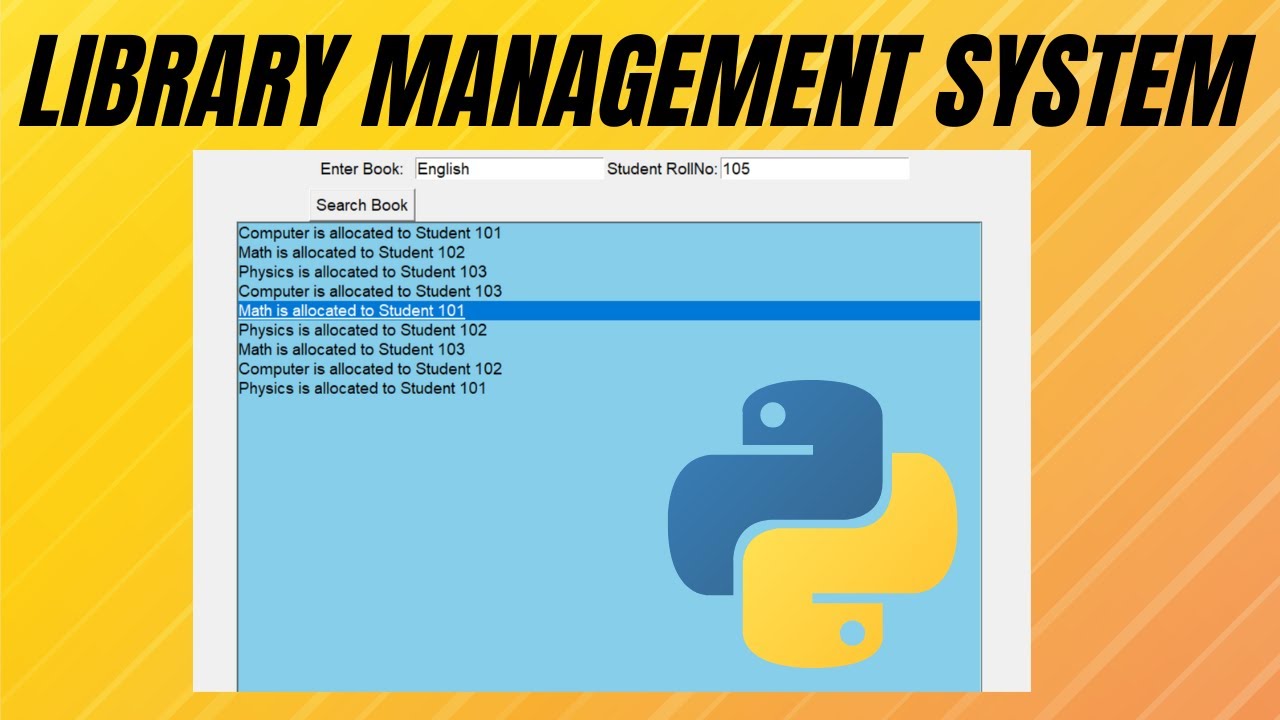Select row 'Physics is allocated to Student 103'
Image resolution: width=1280 pixels, height=720 pixels.
click(609, 272)
